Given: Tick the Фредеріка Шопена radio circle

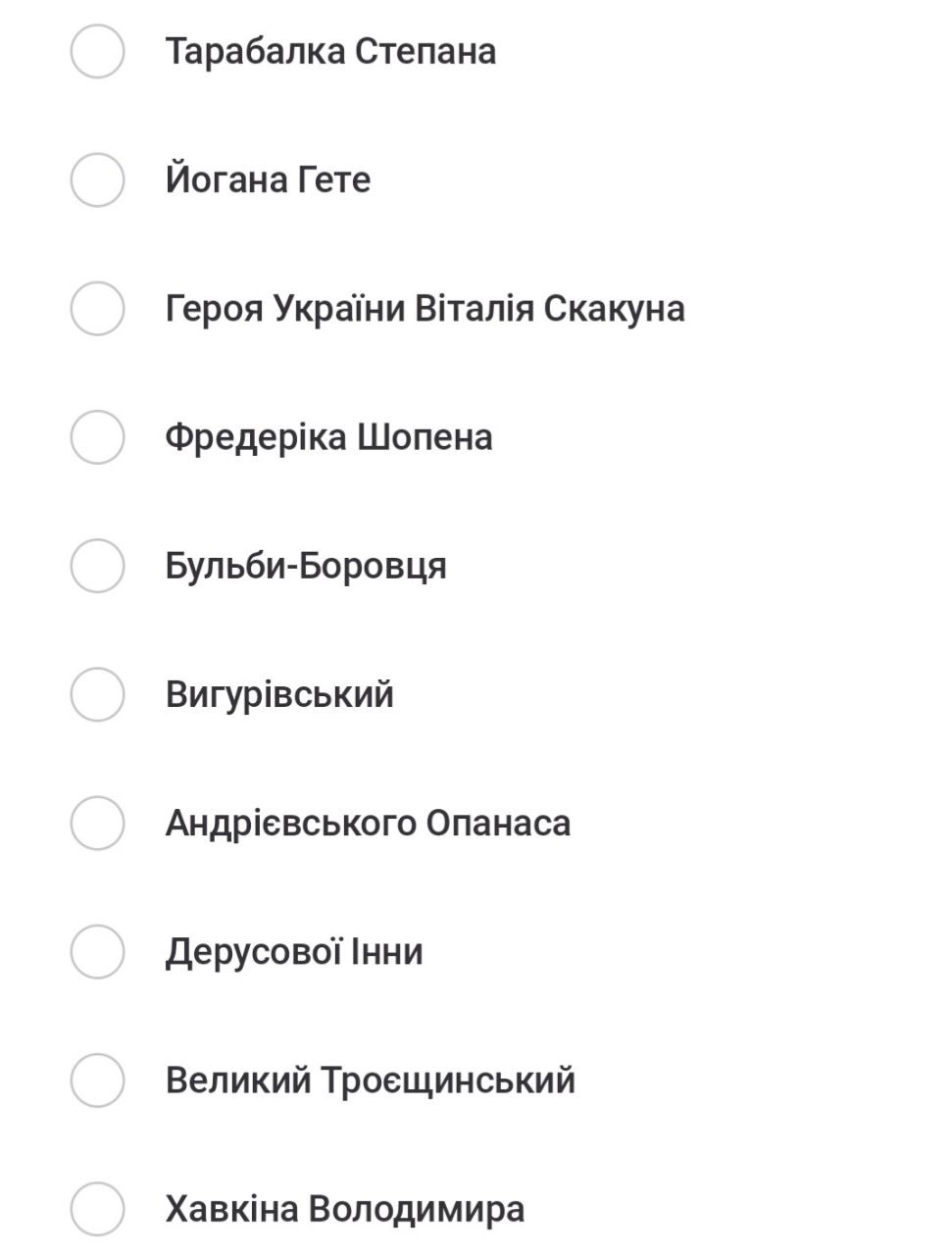Looking at the screenshot, I should tap(97, 436).
